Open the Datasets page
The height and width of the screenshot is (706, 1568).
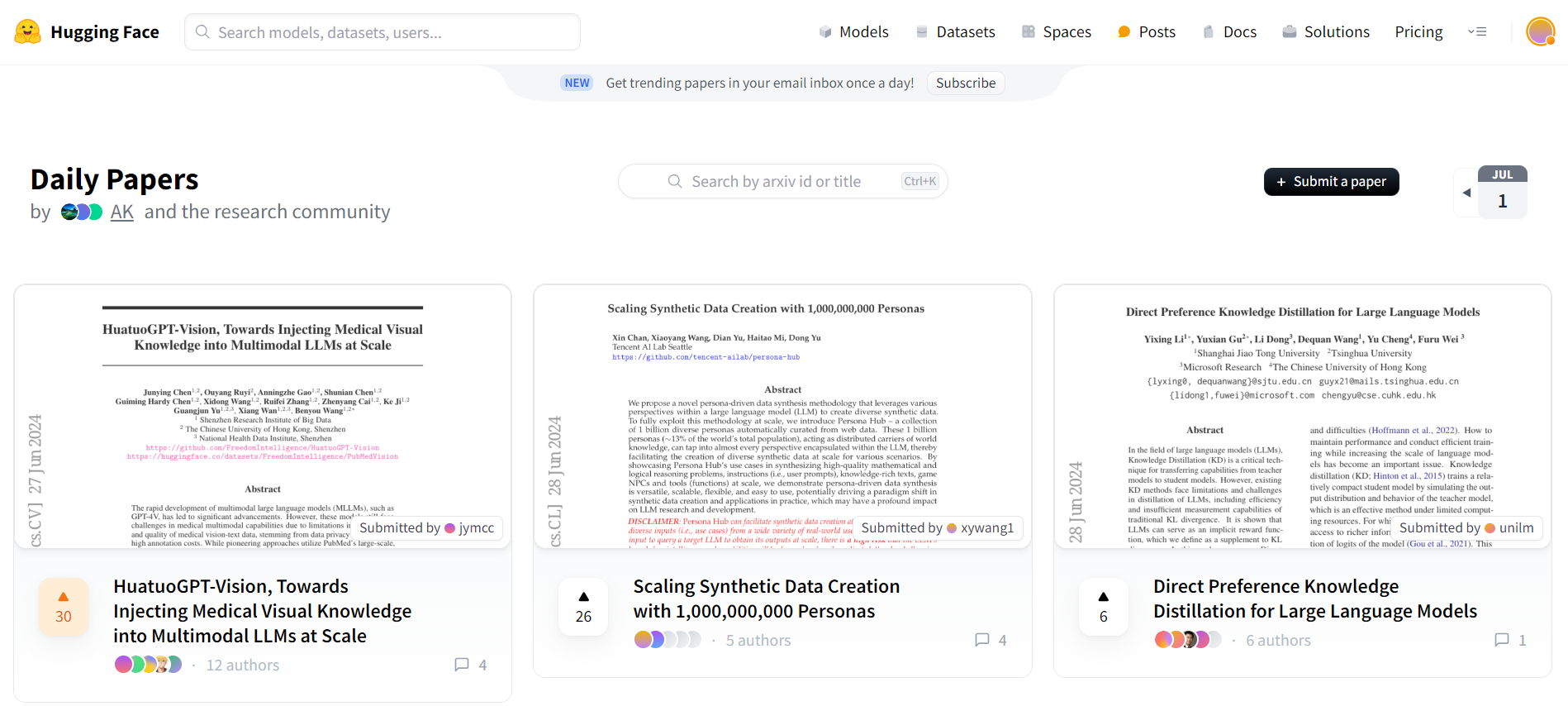[x=955, y=32]
